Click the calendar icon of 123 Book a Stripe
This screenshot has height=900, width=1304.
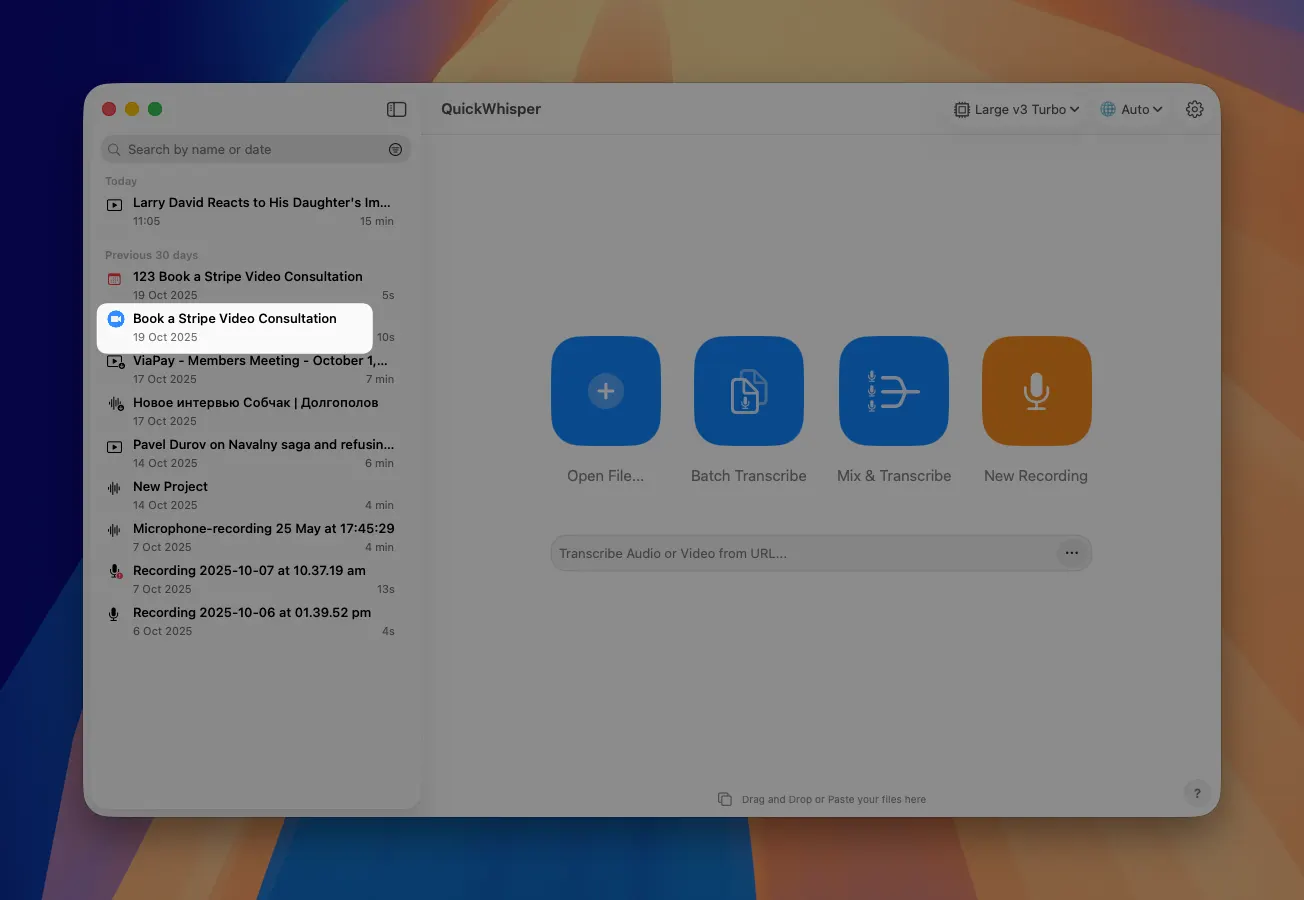[x=115, y=279]
